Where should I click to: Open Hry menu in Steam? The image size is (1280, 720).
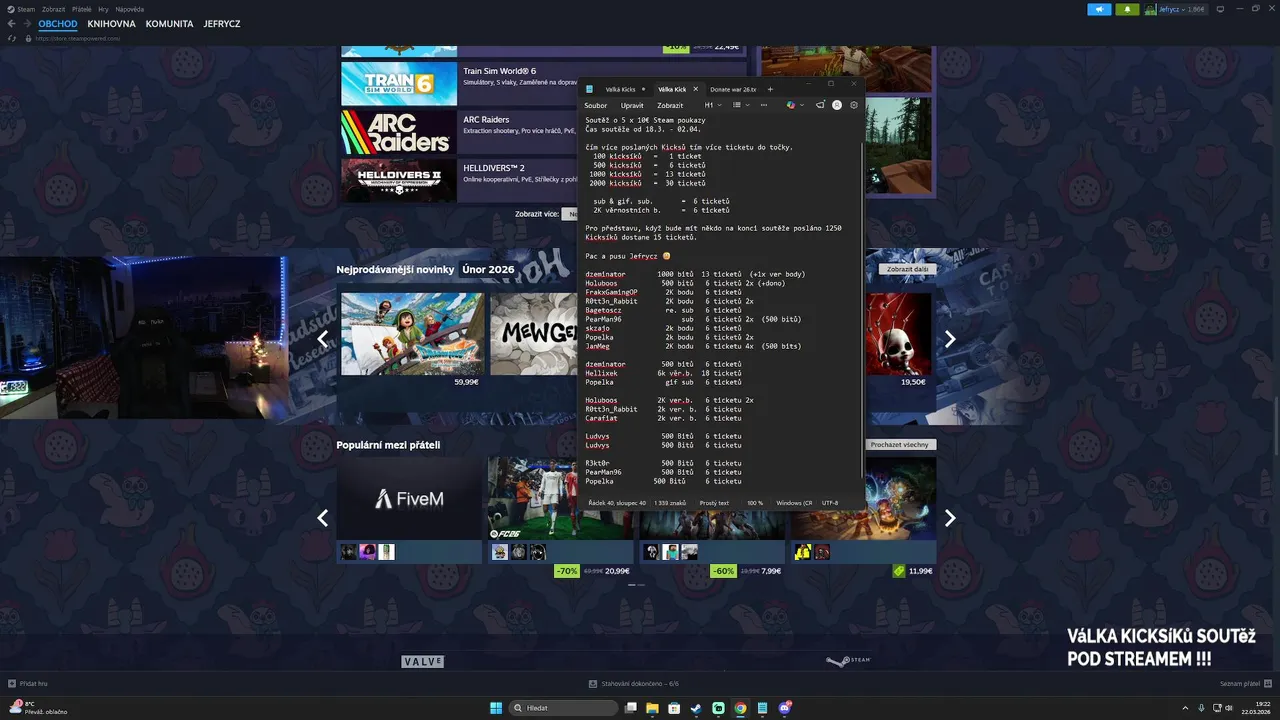coord(103,9)
